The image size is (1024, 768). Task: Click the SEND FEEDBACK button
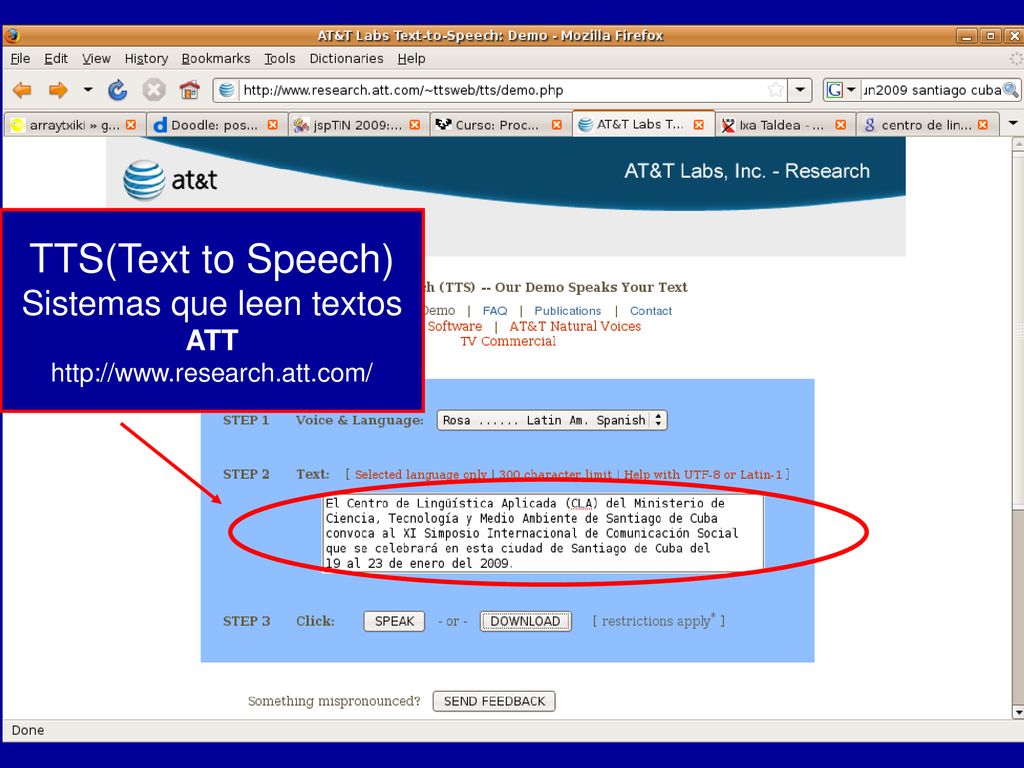click(494, 701)
